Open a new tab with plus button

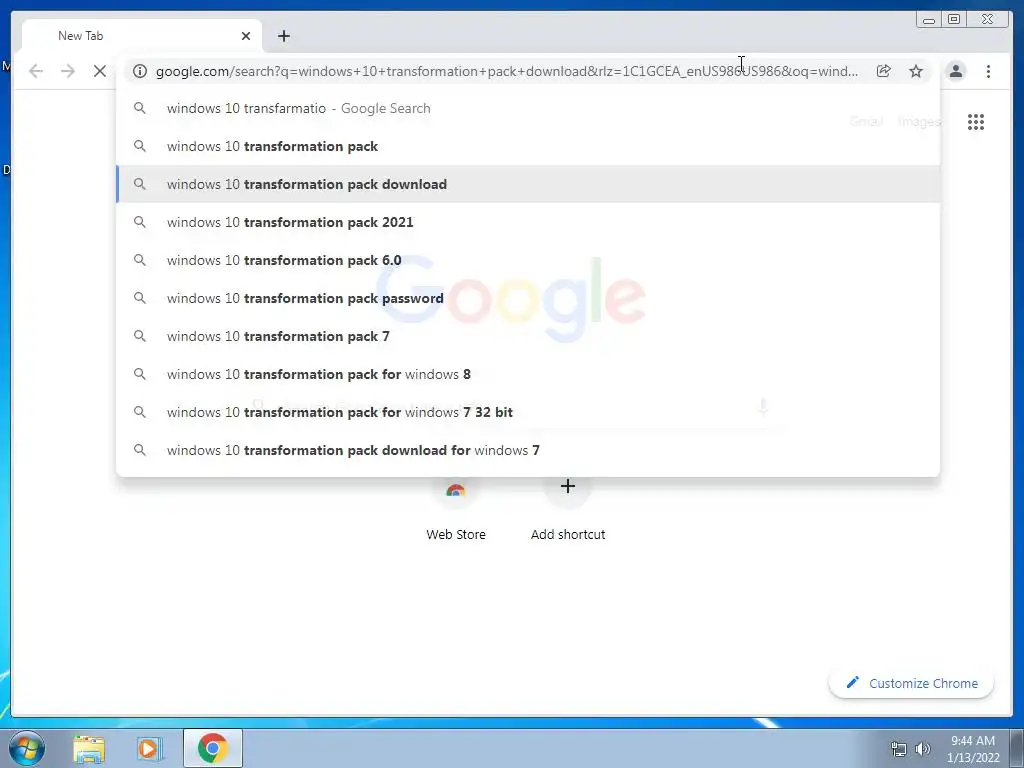coord(283,36)
